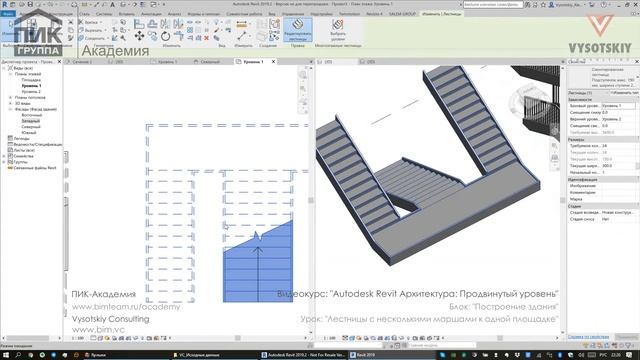Click the light bulb hide-in-view icon
640x360 pixels.
(x=216, y=22)
